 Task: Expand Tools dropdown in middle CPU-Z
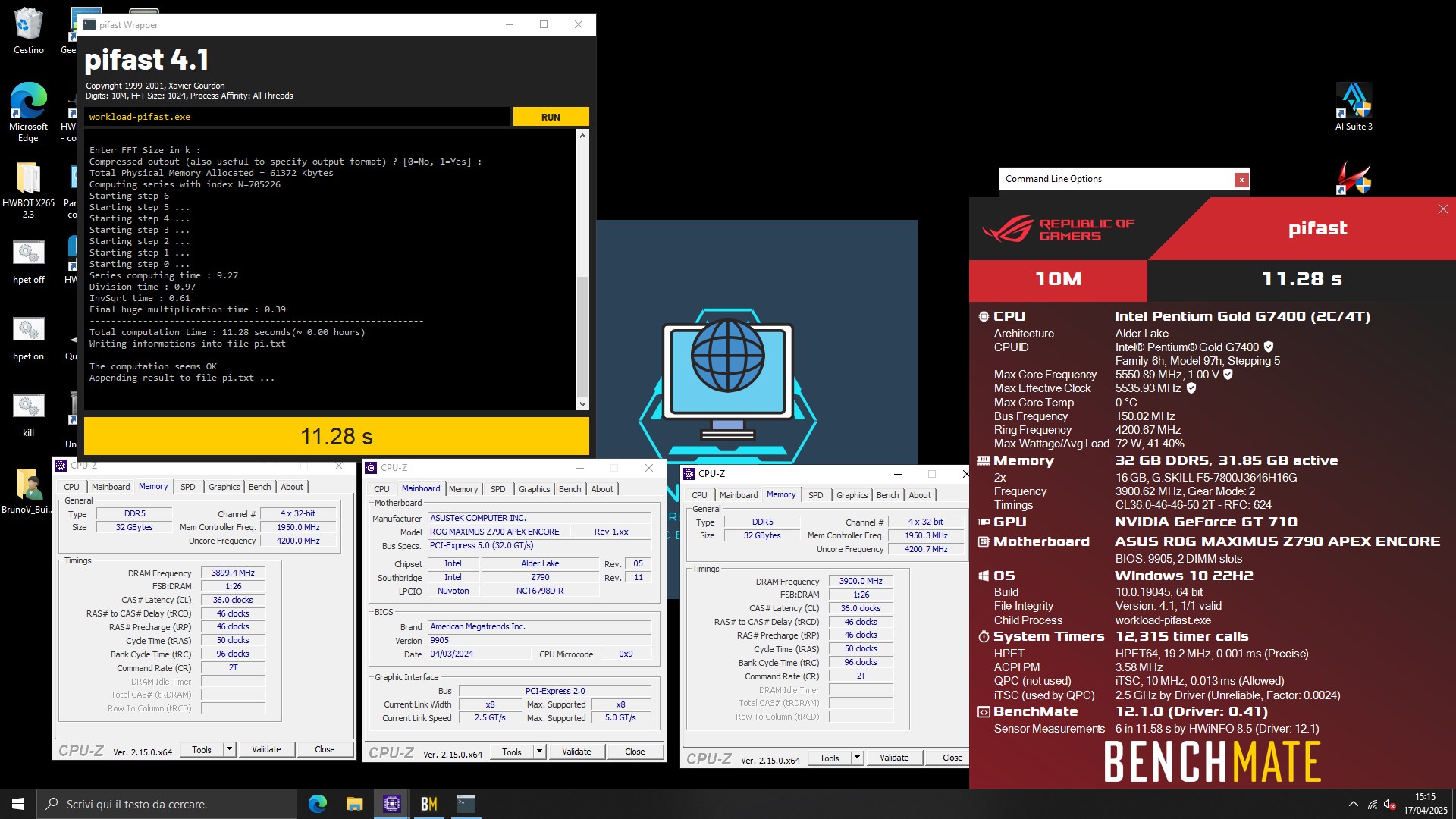[x=539, y=752]
